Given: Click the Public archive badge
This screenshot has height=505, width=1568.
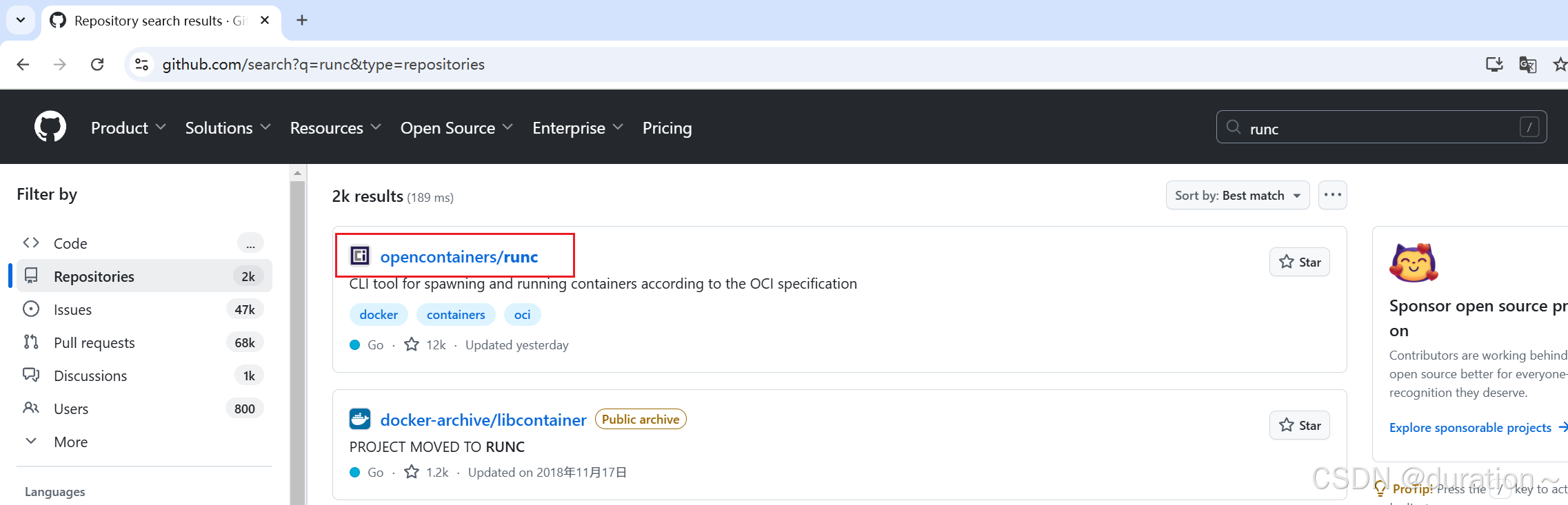Looking at the screenshot, I should pyautogui.click(x=641, y=419).
